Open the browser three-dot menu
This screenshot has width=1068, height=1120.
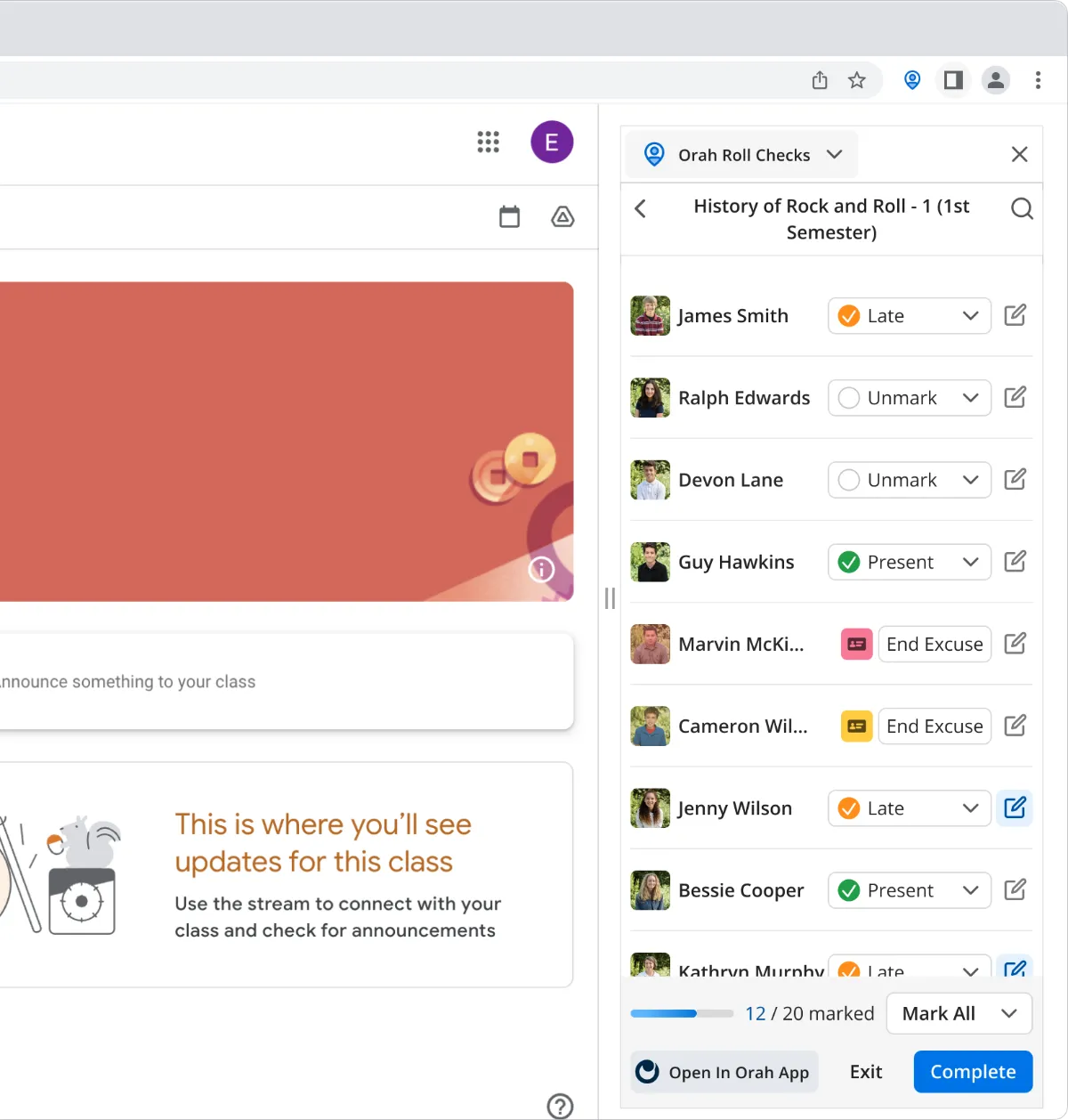(1038, 80)
